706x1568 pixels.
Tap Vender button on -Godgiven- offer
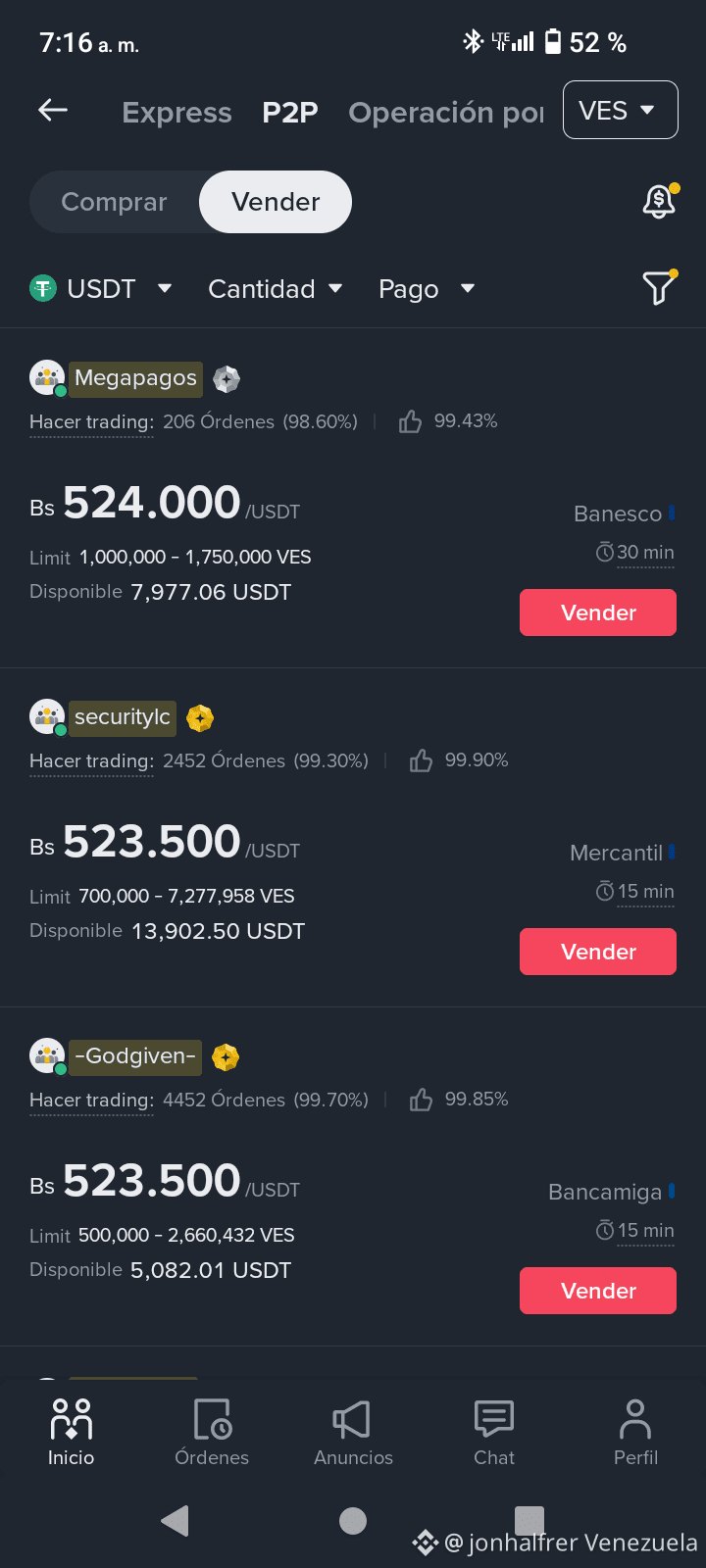[598, 1291]
